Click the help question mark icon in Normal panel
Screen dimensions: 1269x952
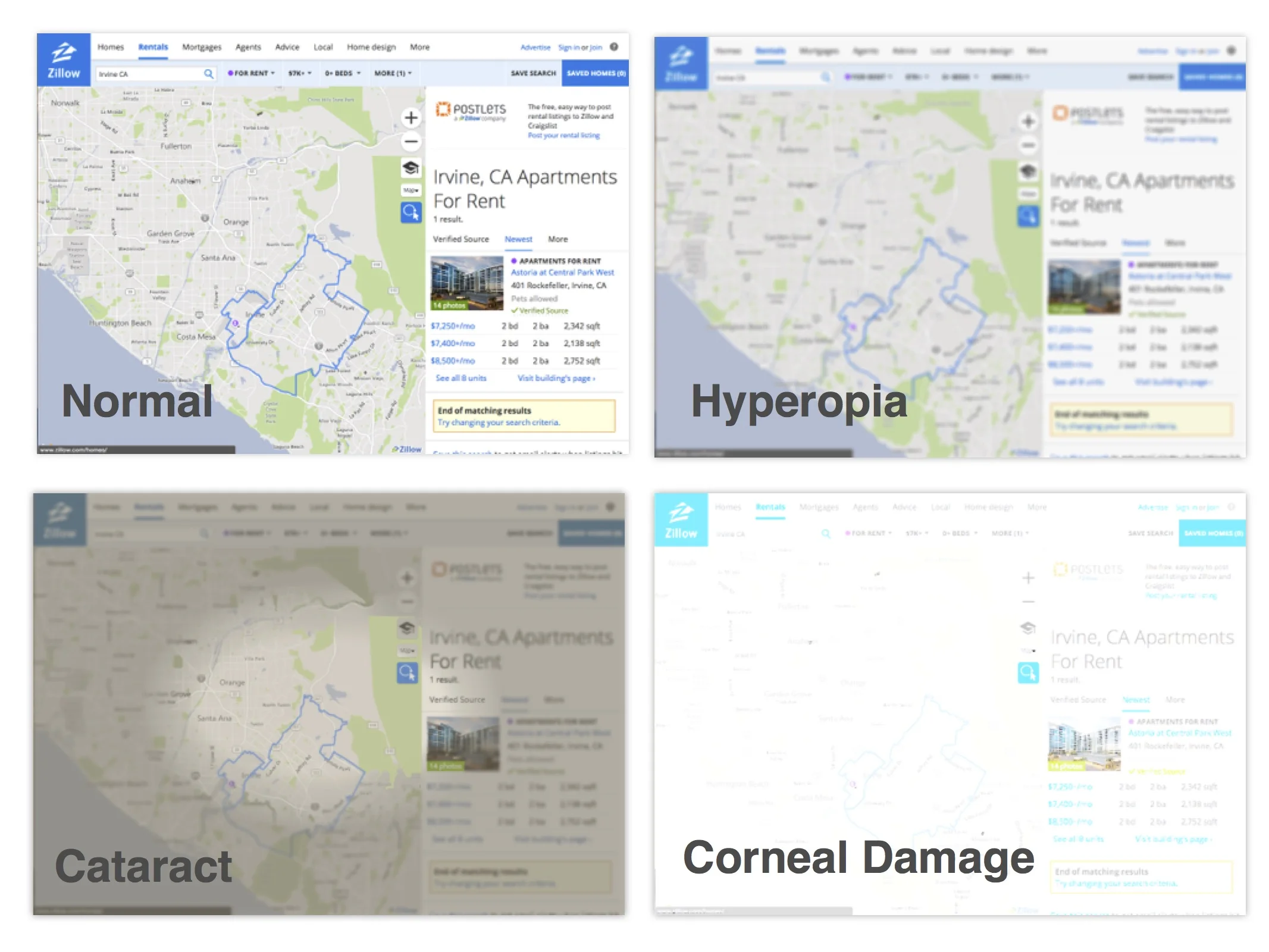(614, 47)
